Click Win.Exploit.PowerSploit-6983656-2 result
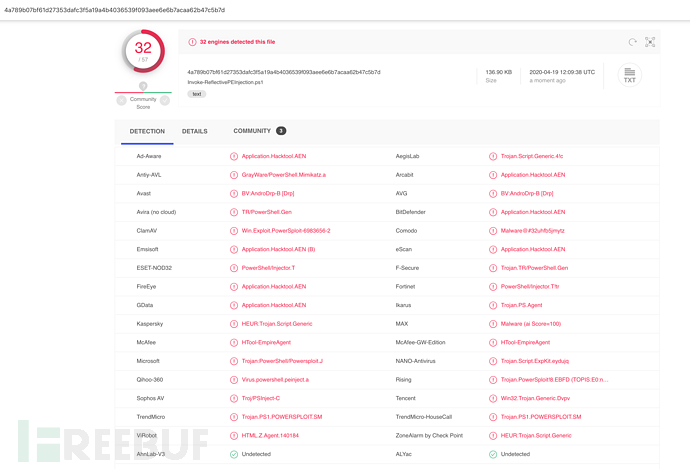The width and height of the screenshot is (690, 469). point(286,231)
